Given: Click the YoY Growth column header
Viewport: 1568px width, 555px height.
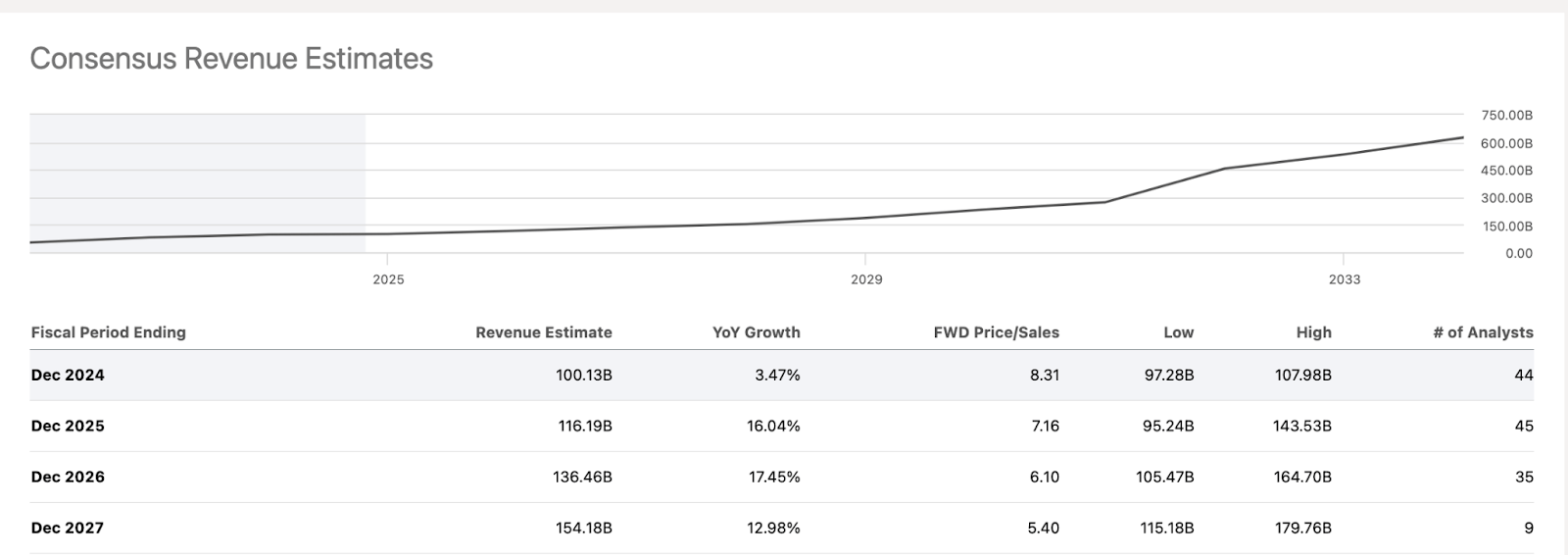Looking at the screenshot, I should 756,332.
